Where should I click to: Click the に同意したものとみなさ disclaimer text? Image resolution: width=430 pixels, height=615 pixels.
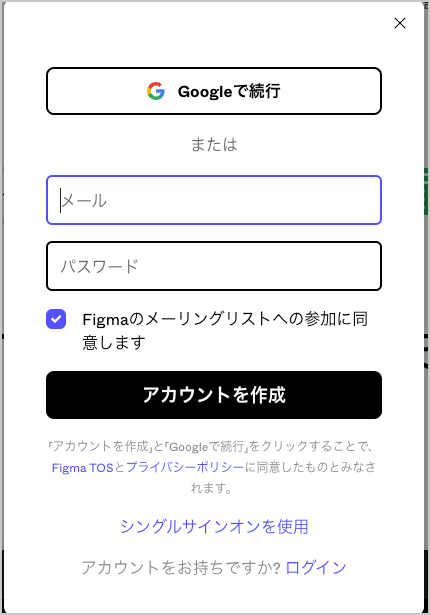pyautogui.click(x=310, y=468)
